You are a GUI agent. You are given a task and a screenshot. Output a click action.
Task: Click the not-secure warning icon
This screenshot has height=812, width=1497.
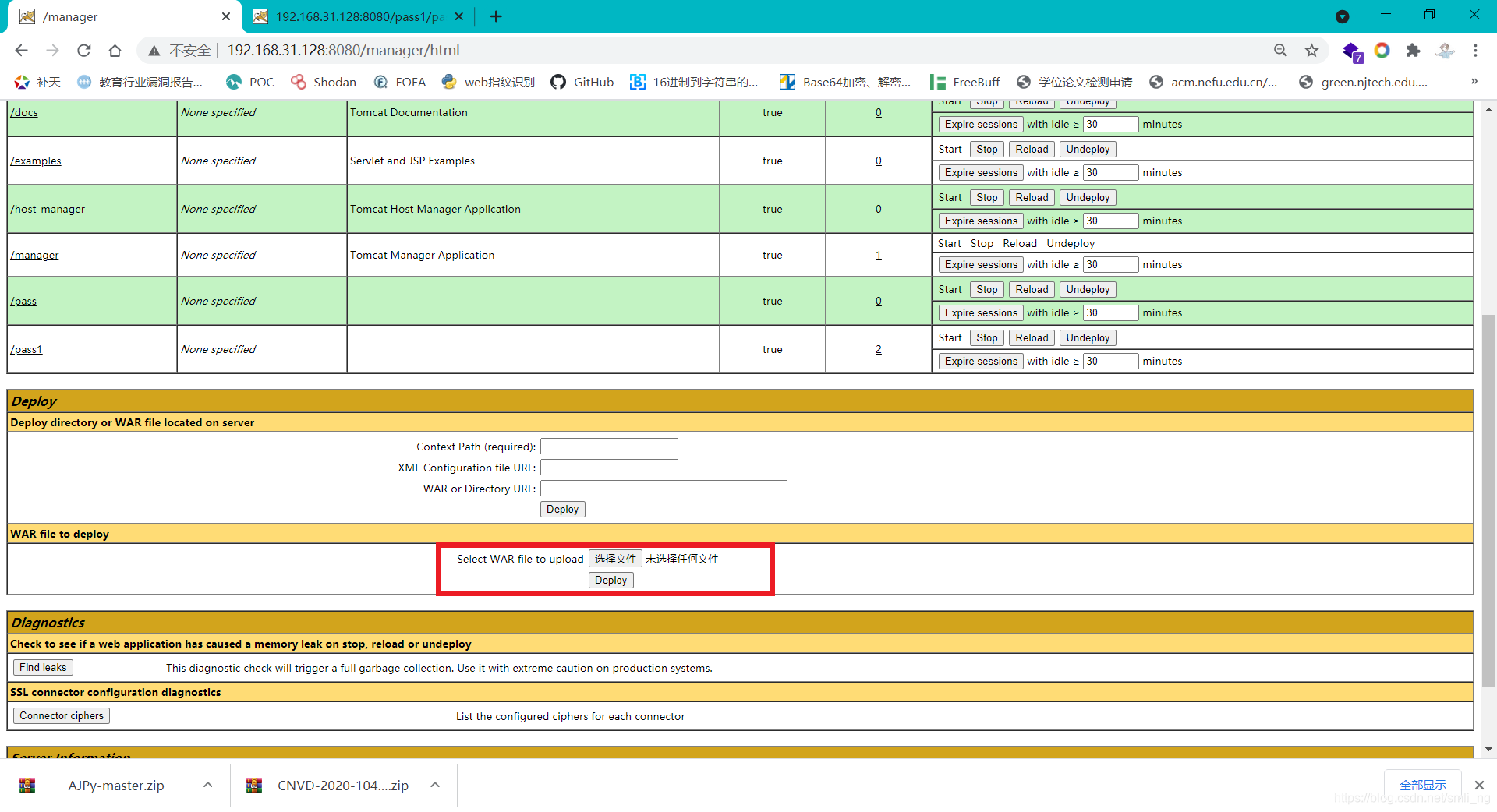click(154, 51)
